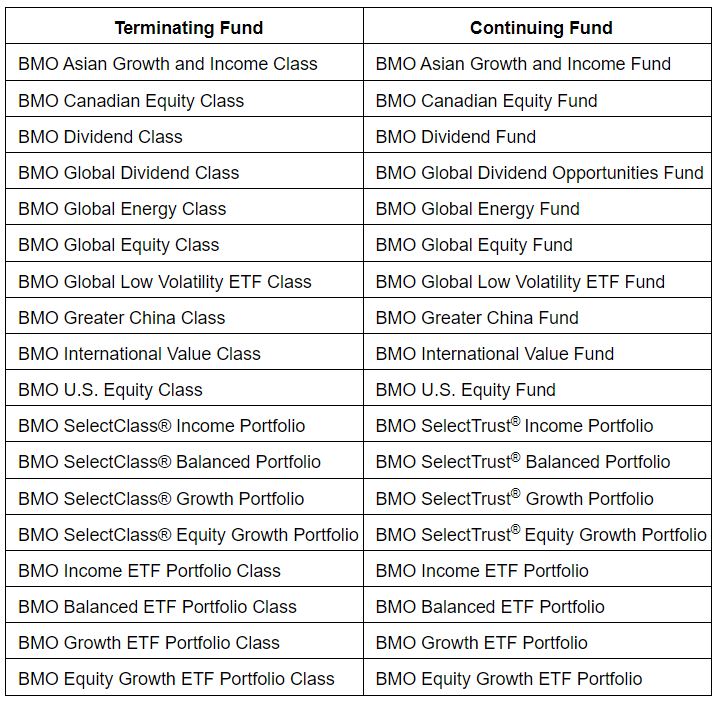Select BMO Asian Growth and Income Class cell
The height and width of the screenshot is (704, 720).
[168, 64]
